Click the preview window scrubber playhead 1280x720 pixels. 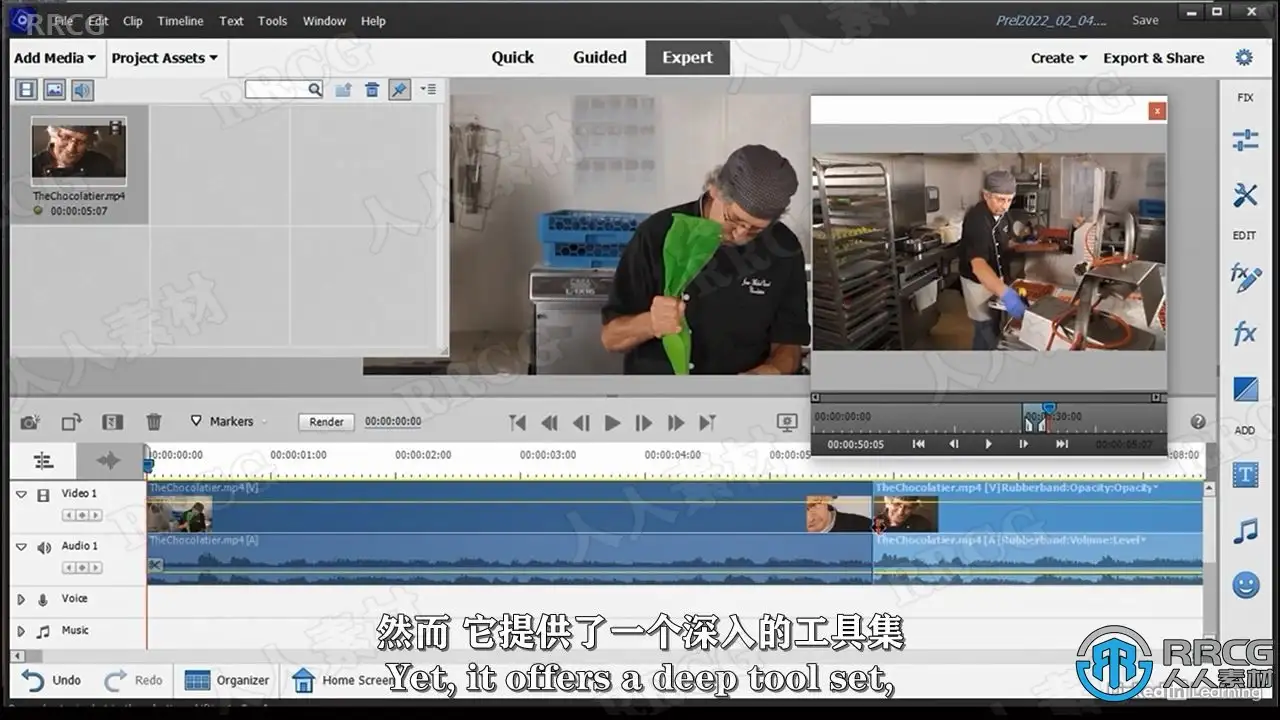click(1048, 410)
